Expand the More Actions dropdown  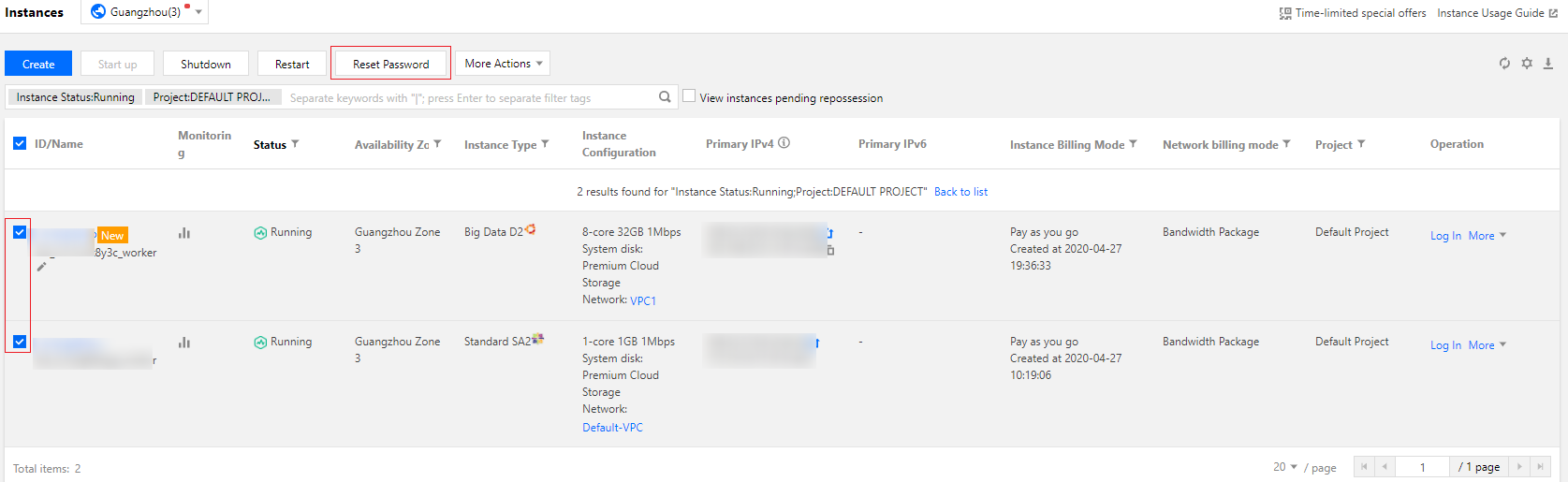[x=503, y=64]
